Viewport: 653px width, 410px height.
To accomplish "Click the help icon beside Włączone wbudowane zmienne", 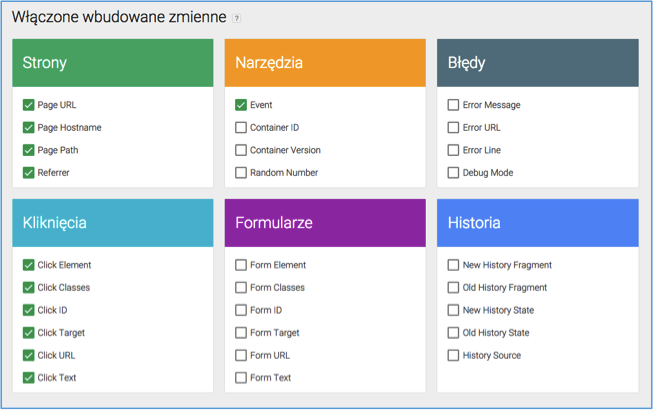I will (x=236, y=18).
